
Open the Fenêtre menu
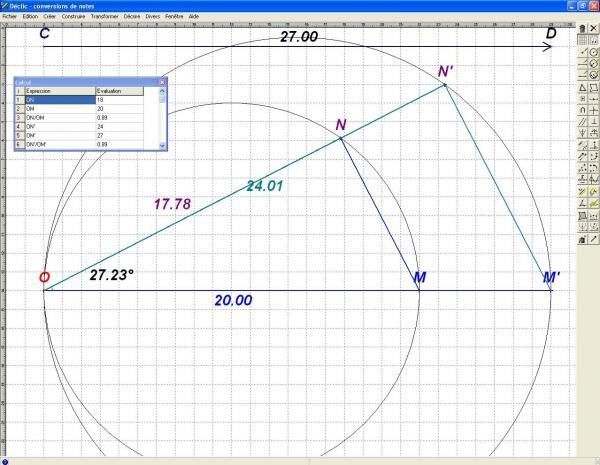(174, 16)
